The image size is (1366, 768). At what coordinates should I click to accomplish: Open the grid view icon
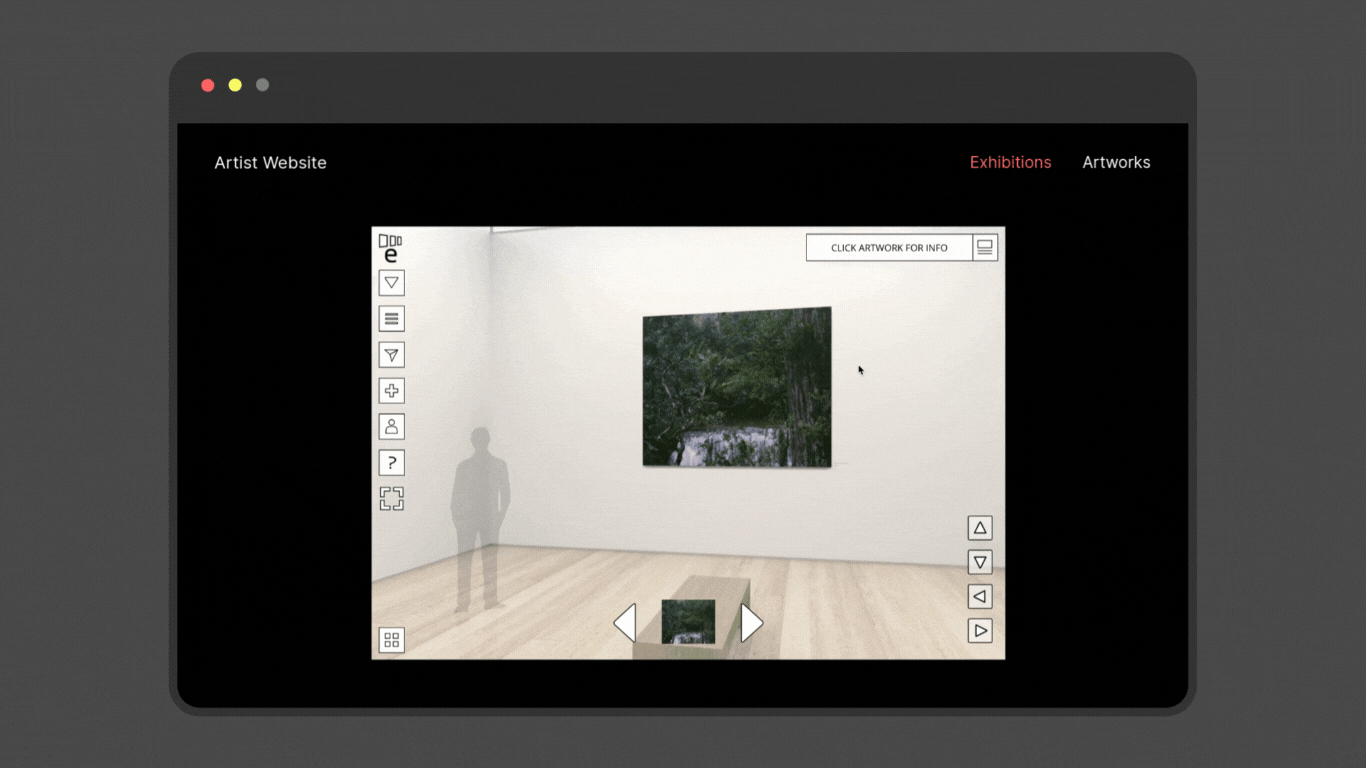click(x=392, y=641)
